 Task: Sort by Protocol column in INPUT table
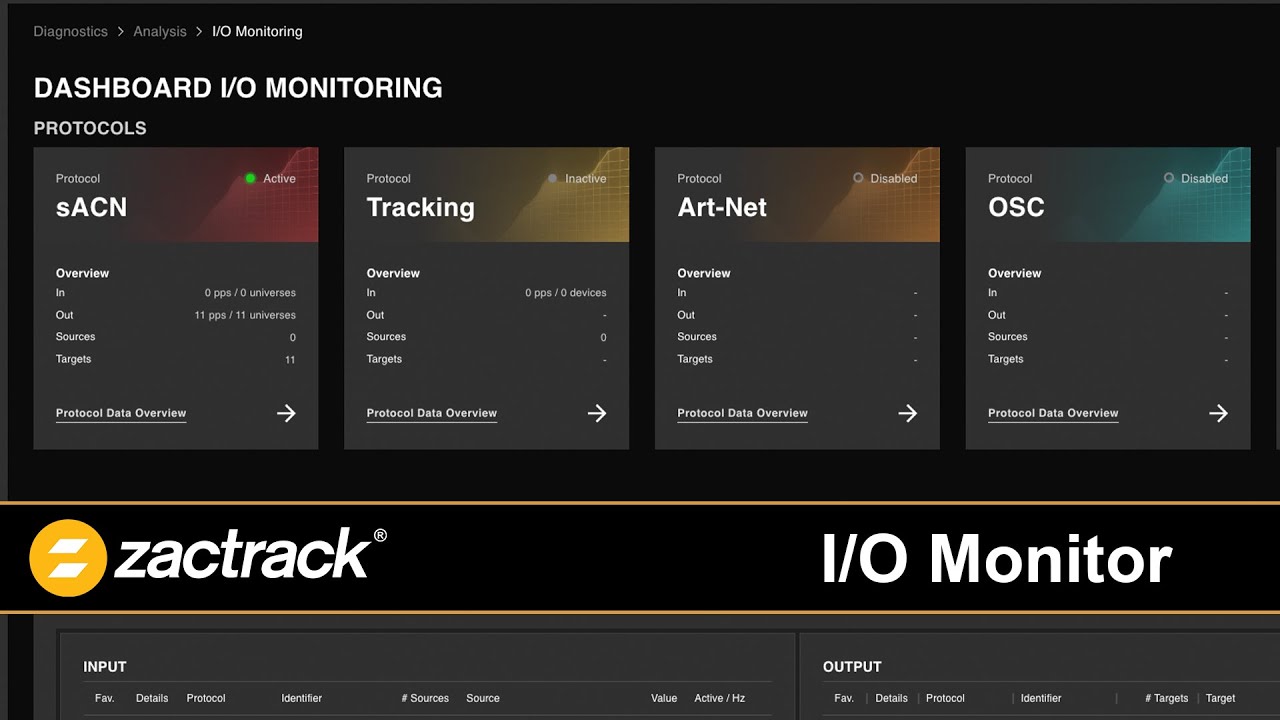206,698
